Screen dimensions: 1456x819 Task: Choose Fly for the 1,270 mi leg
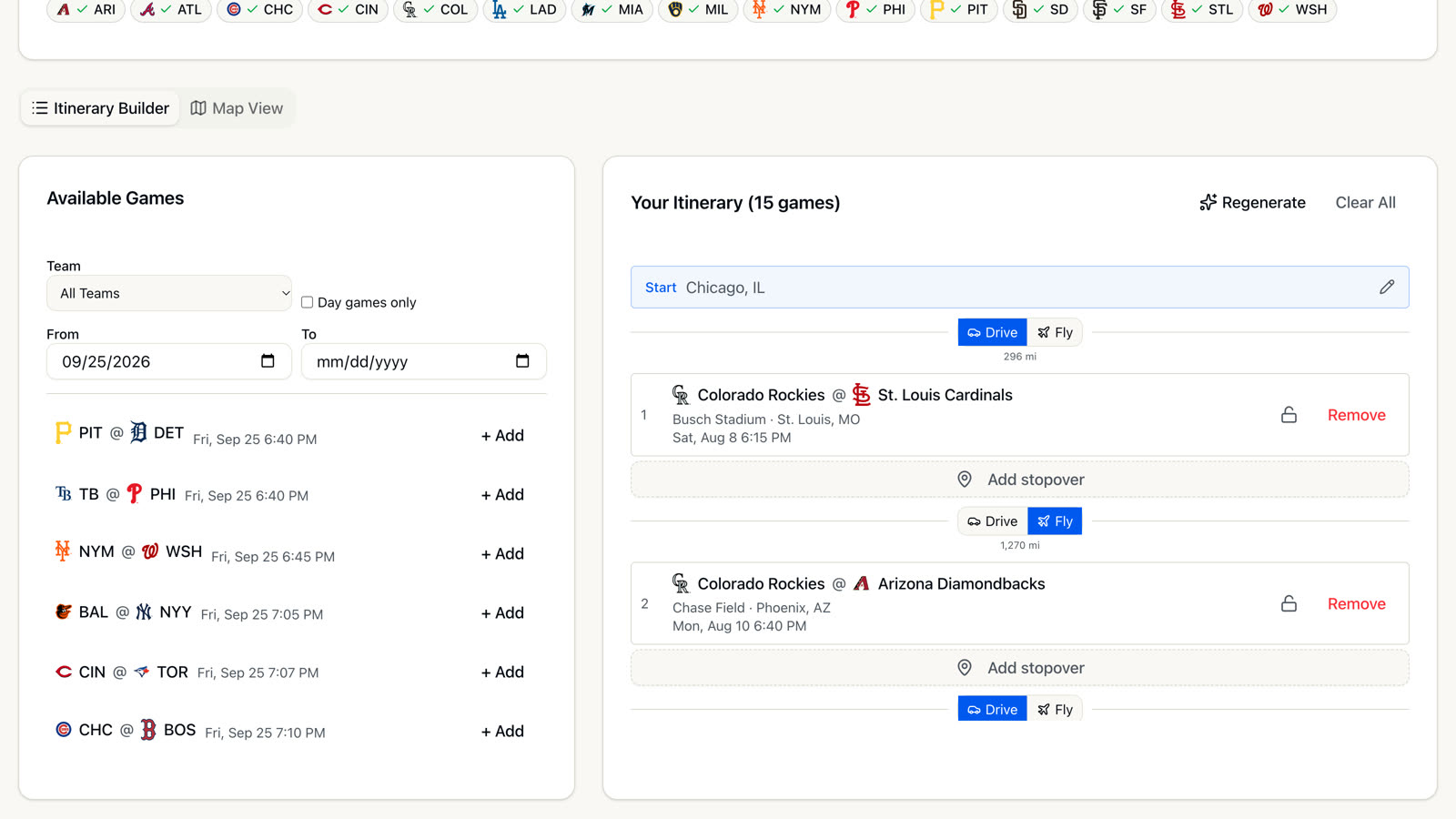click(1055, 521)
